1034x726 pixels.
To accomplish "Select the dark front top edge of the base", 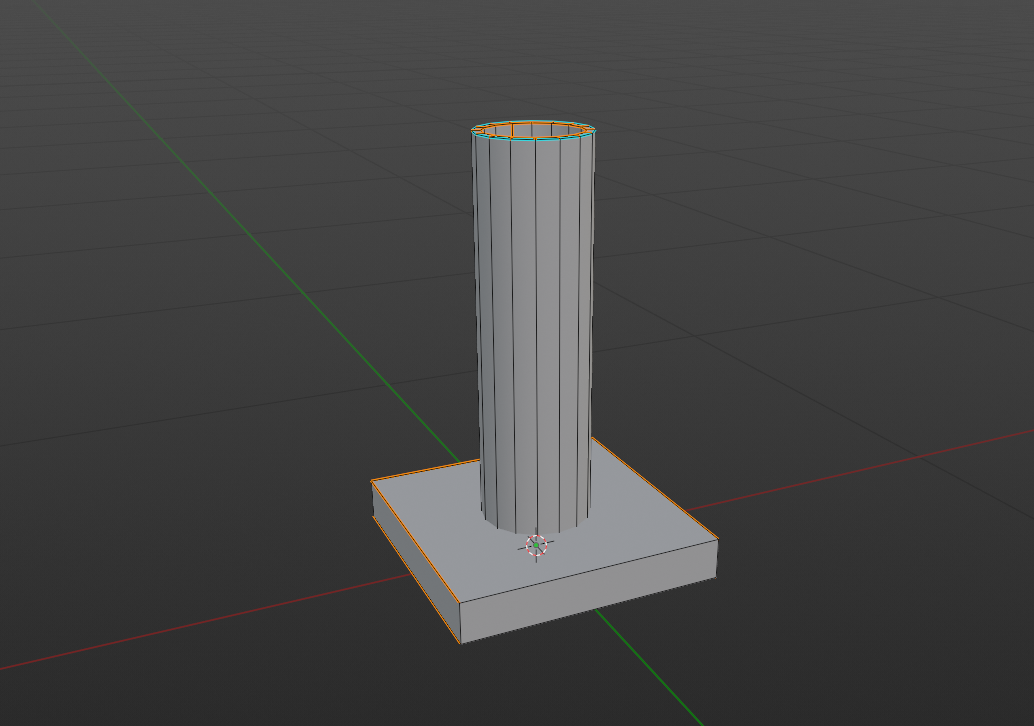I will pos(588,571).
